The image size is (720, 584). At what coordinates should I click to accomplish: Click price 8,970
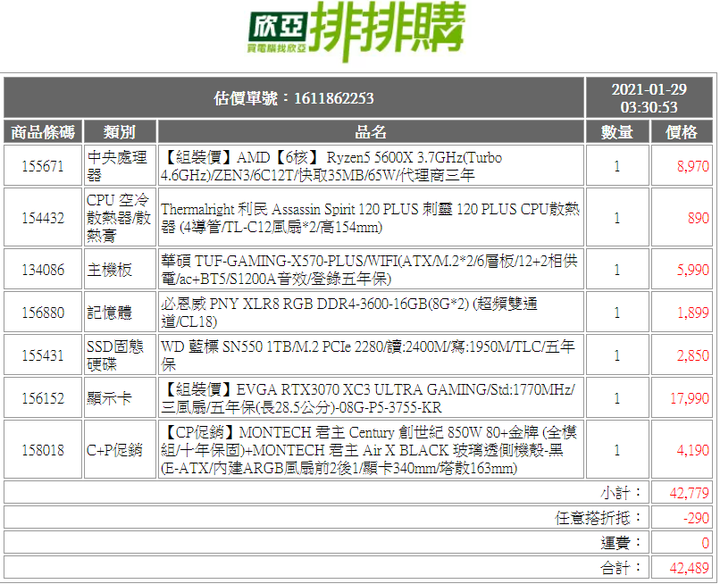point(693,166)
